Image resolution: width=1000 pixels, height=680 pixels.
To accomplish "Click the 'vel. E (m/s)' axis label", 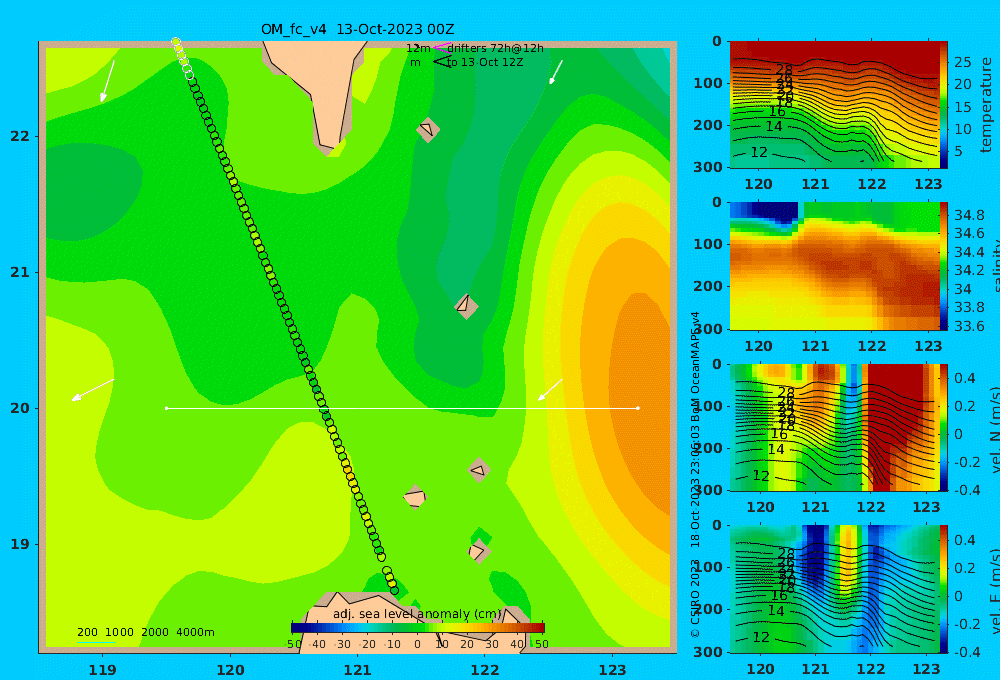I will coord(994,591).
